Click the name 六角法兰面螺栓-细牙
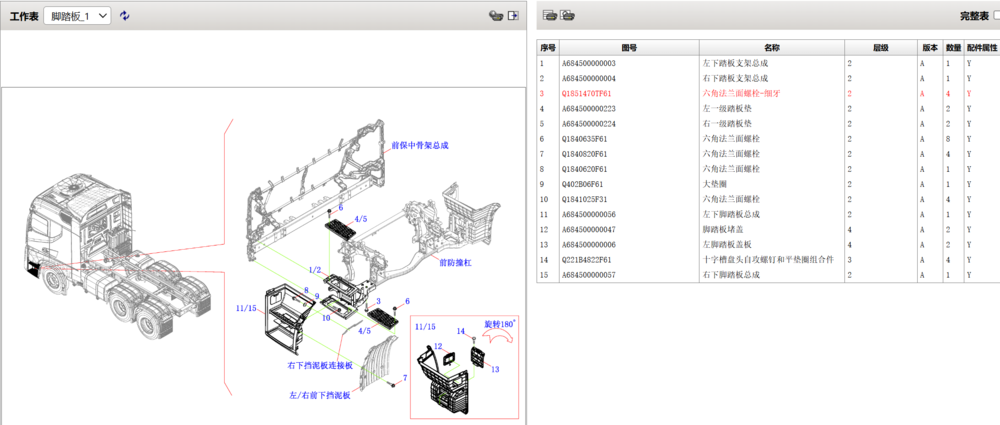This screenshot has width=1000, height=425. tap(741, 94)
